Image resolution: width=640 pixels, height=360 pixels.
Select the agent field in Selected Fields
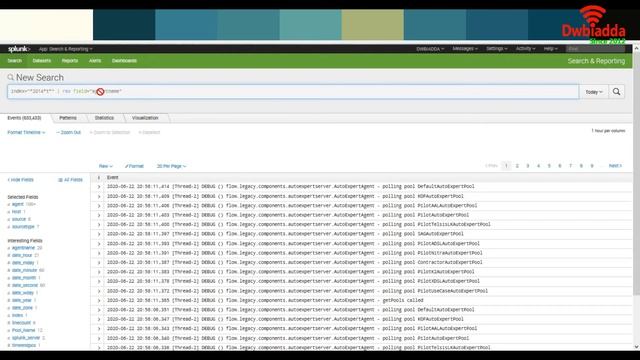18,204
